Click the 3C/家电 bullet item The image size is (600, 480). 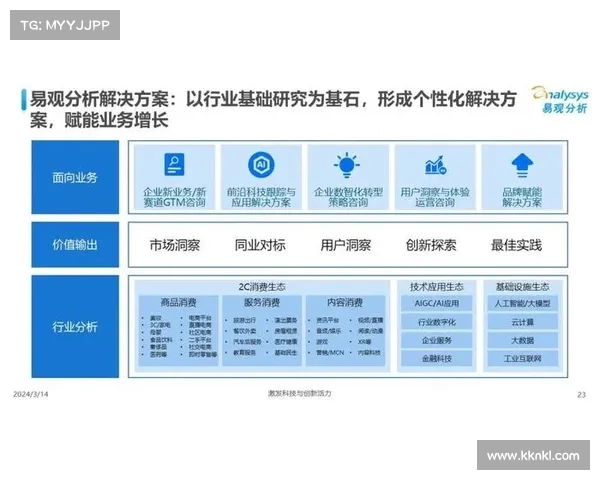click(160, 325)
